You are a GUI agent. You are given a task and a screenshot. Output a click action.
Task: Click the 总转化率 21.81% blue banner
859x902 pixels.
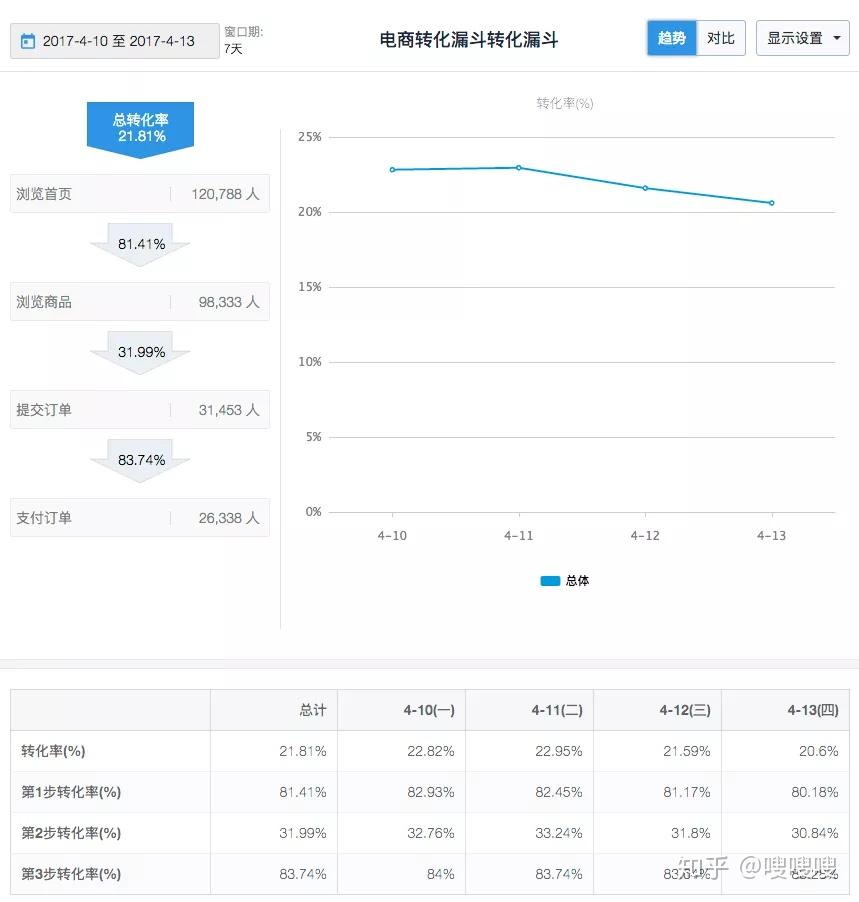point(140,129)
